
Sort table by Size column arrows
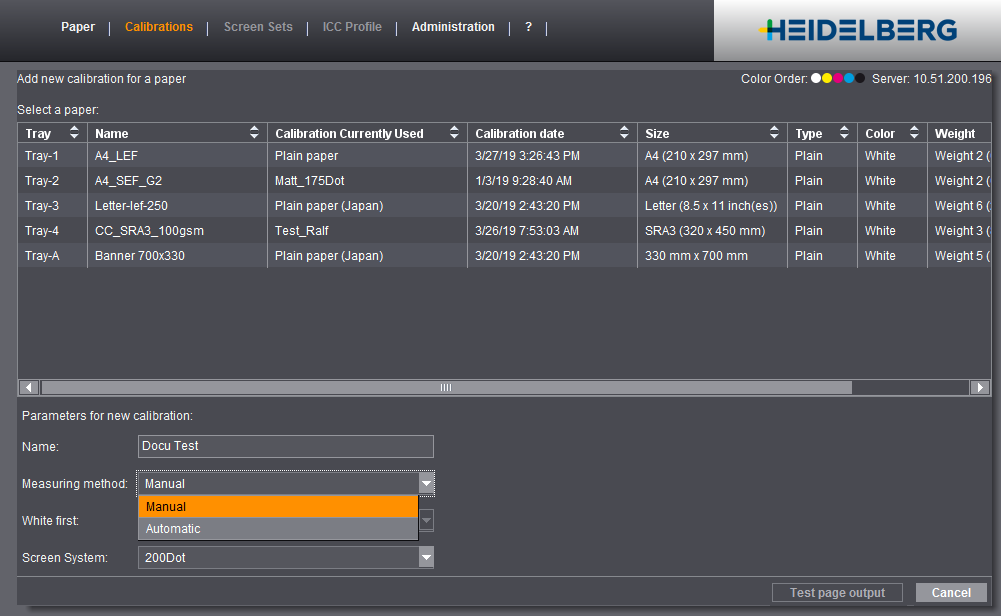tap(774, 133)
